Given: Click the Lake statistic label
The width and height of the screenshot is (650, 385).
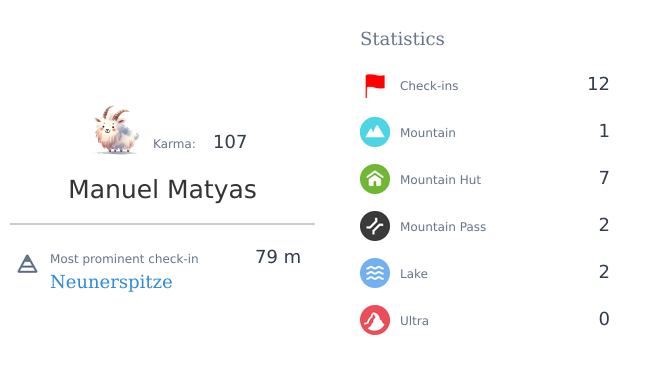Looking at the screenshot, I should click(x=414, y=274).
